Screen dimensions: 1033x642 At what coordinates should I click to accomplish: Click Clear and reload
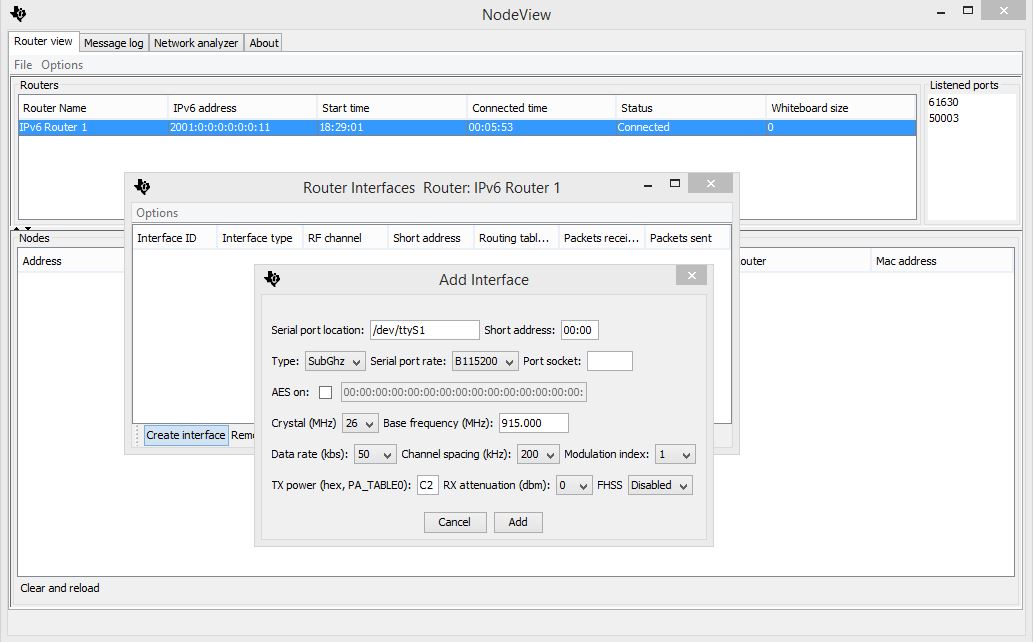(60, 588)
